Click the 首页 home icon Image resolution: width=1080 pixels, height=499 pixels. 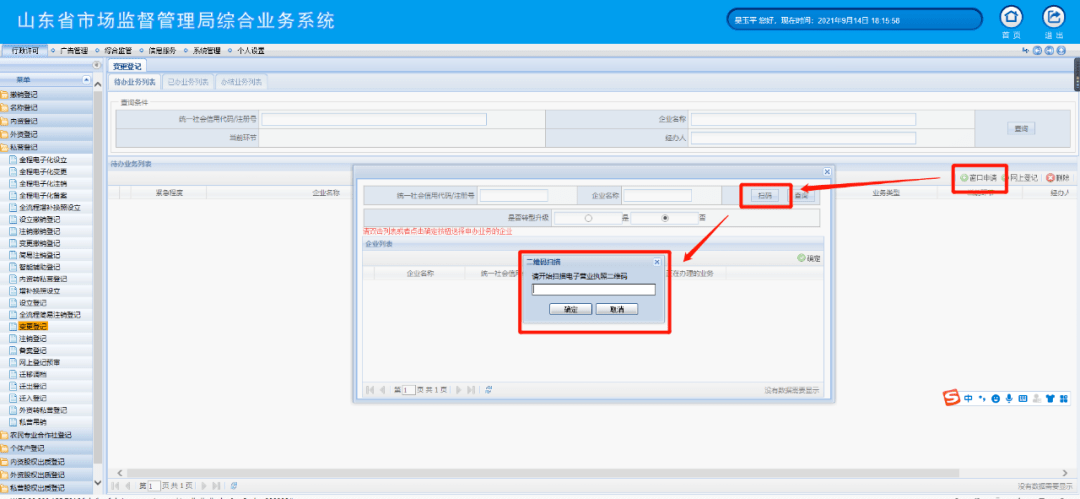(1012, 17)
